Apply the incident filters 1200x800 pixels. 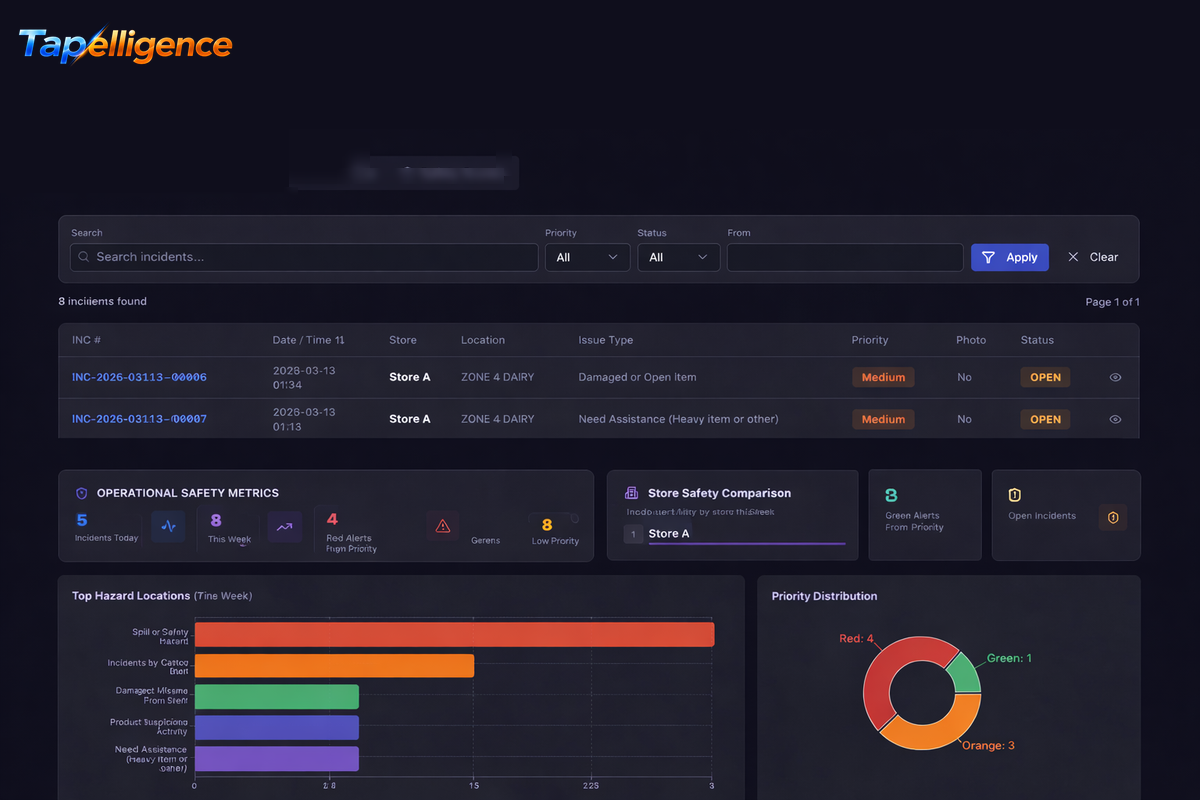[x=1010, y=257]
